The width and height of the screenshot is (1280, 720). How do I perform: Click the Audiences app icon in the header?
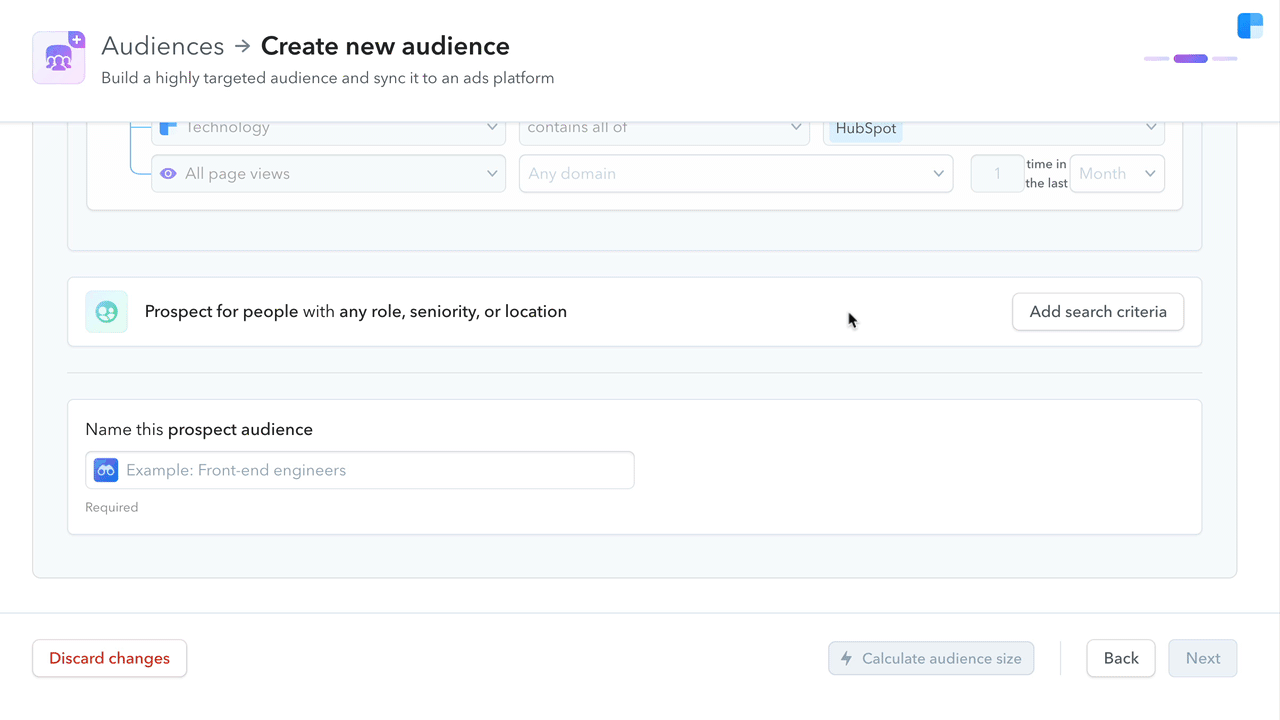(58, 57)
